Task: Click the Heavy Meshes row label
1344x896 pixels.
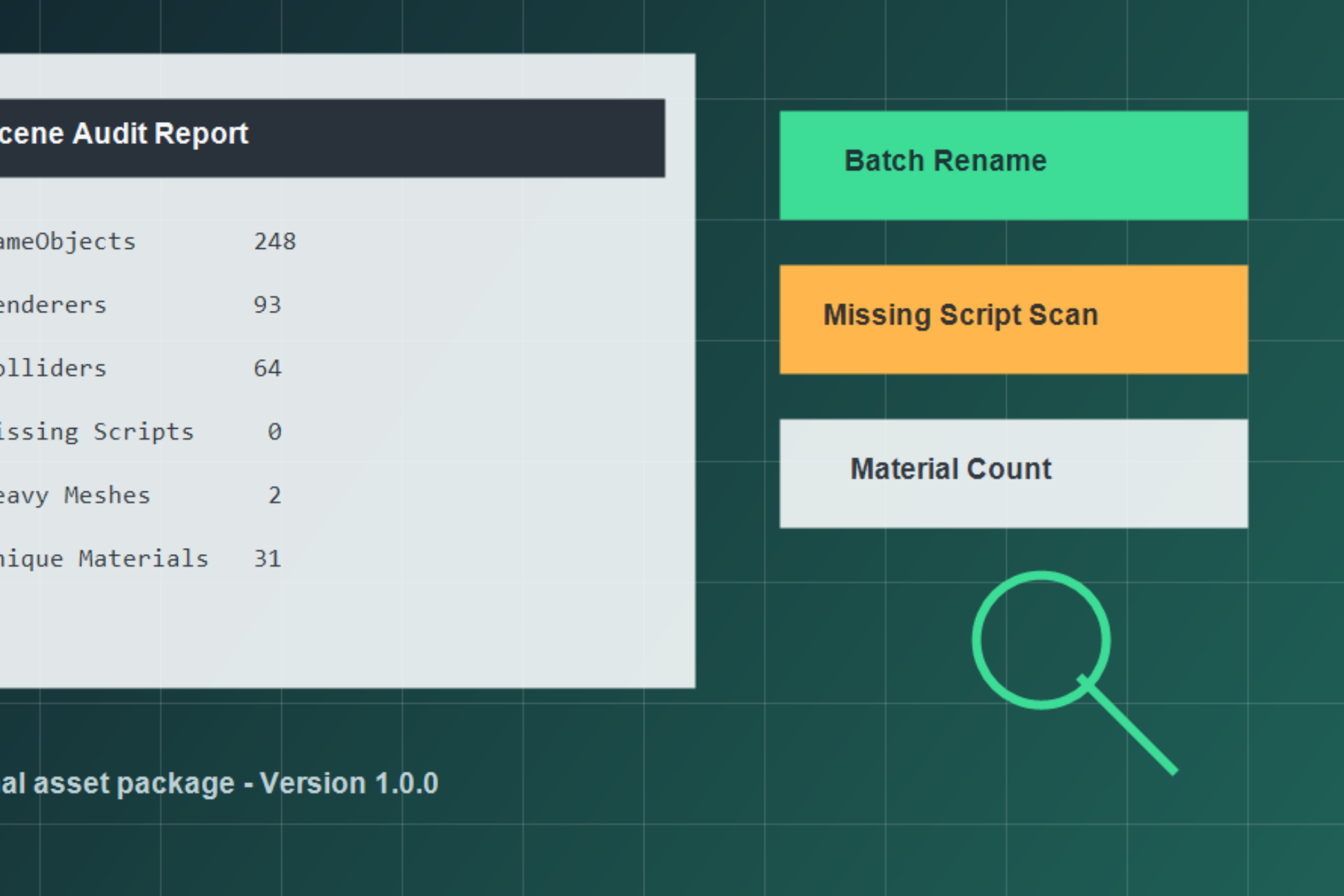Action: (x=75, y=496)
